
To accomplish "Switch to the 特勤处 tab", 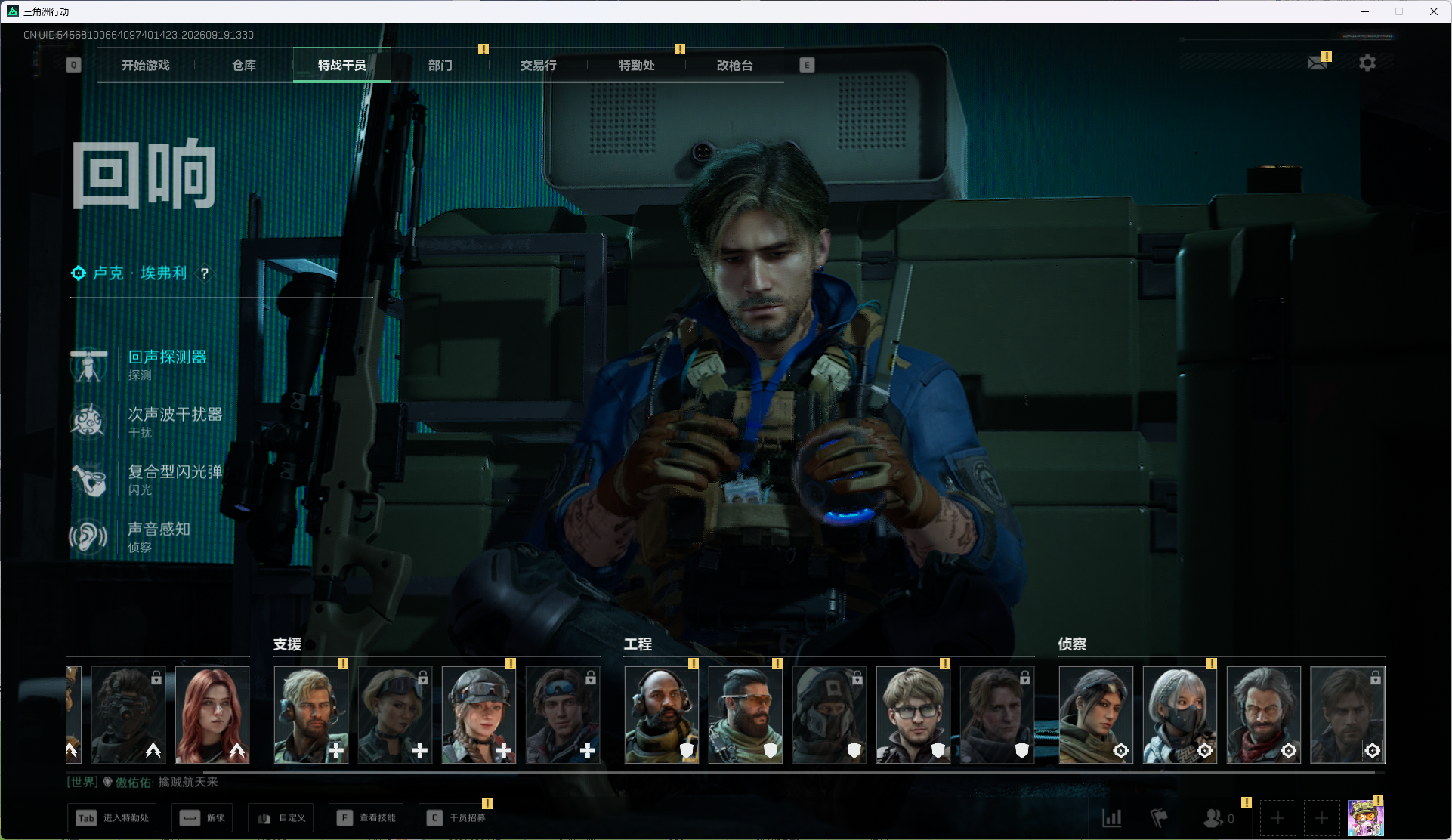I will (637, 66).
